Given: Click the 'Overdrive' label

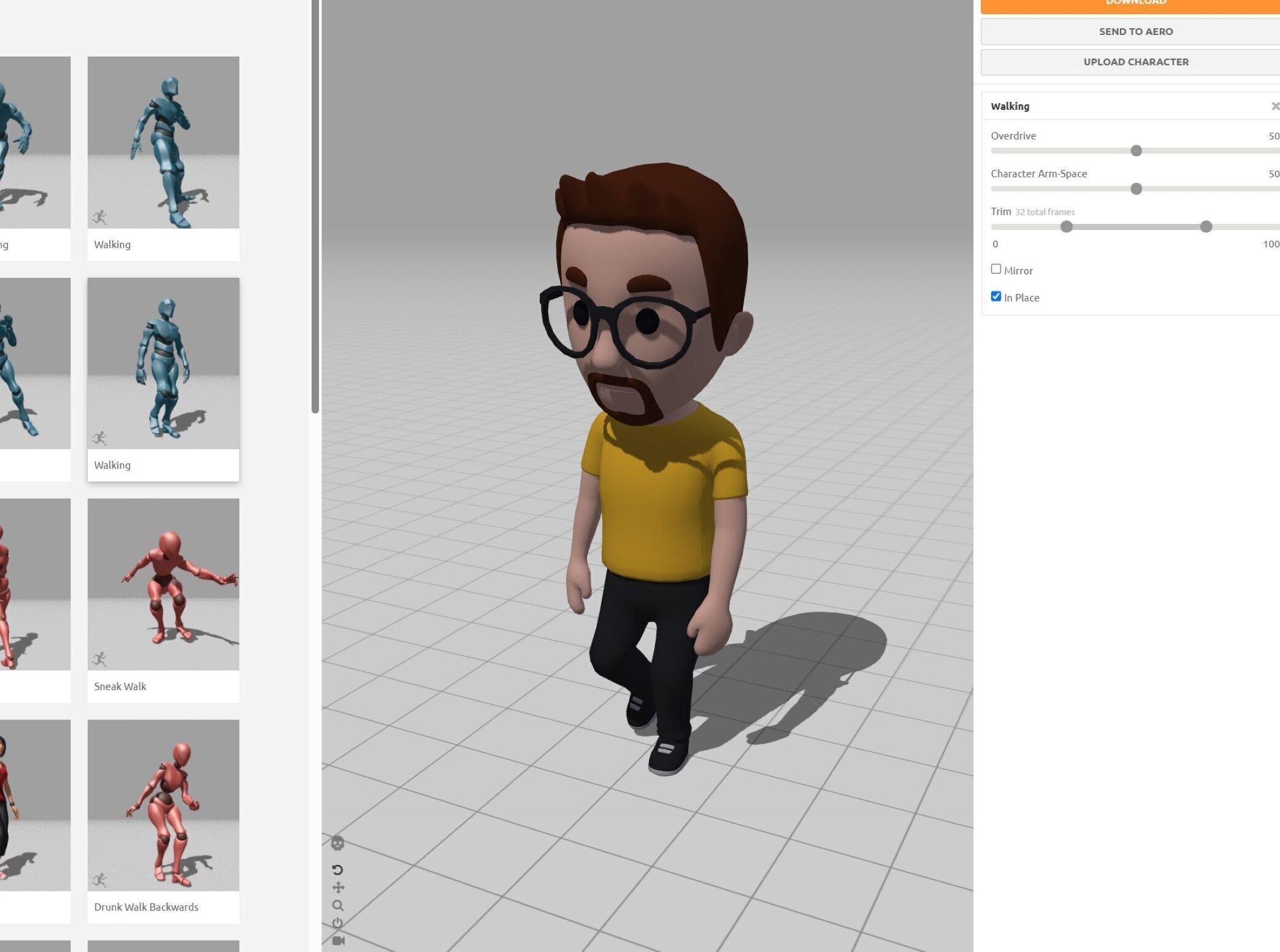Looking at the screenshot, I should pos(1013,136).
